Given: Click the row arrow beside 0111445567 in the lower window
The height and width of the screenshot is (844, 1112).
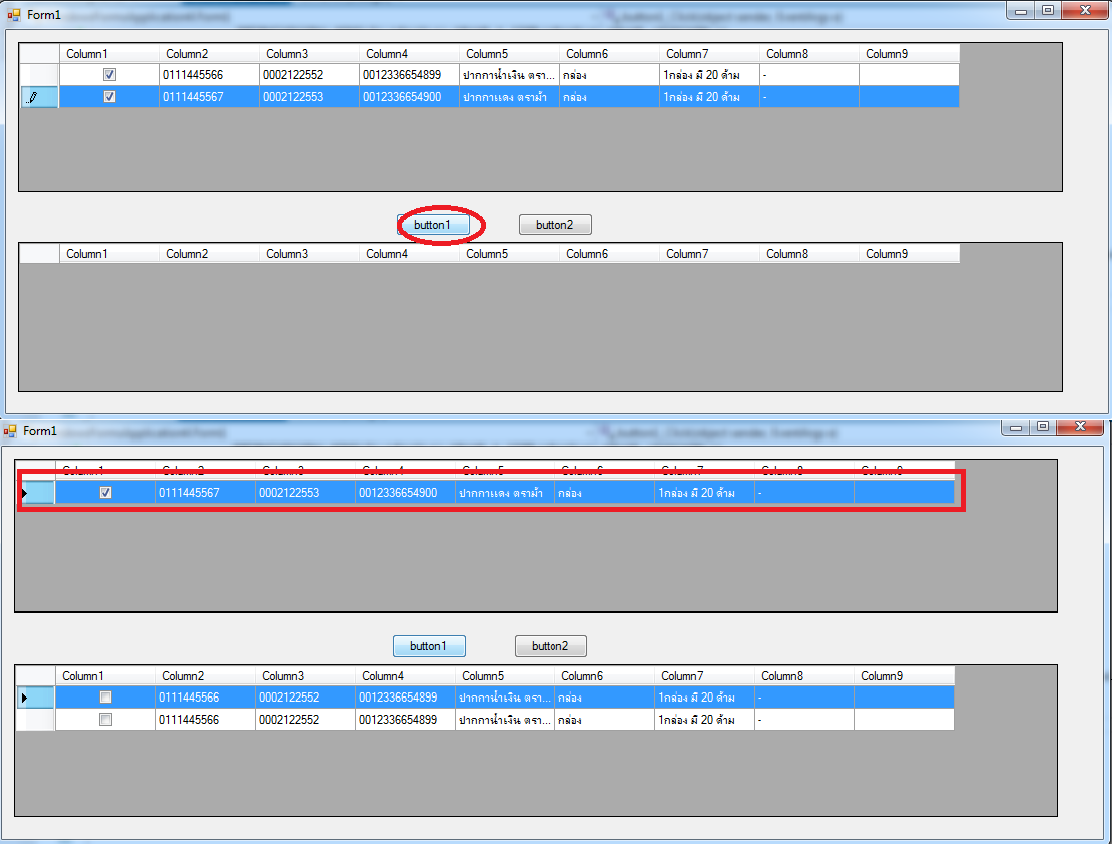Looking at the screenshot, I should (35, 493).
